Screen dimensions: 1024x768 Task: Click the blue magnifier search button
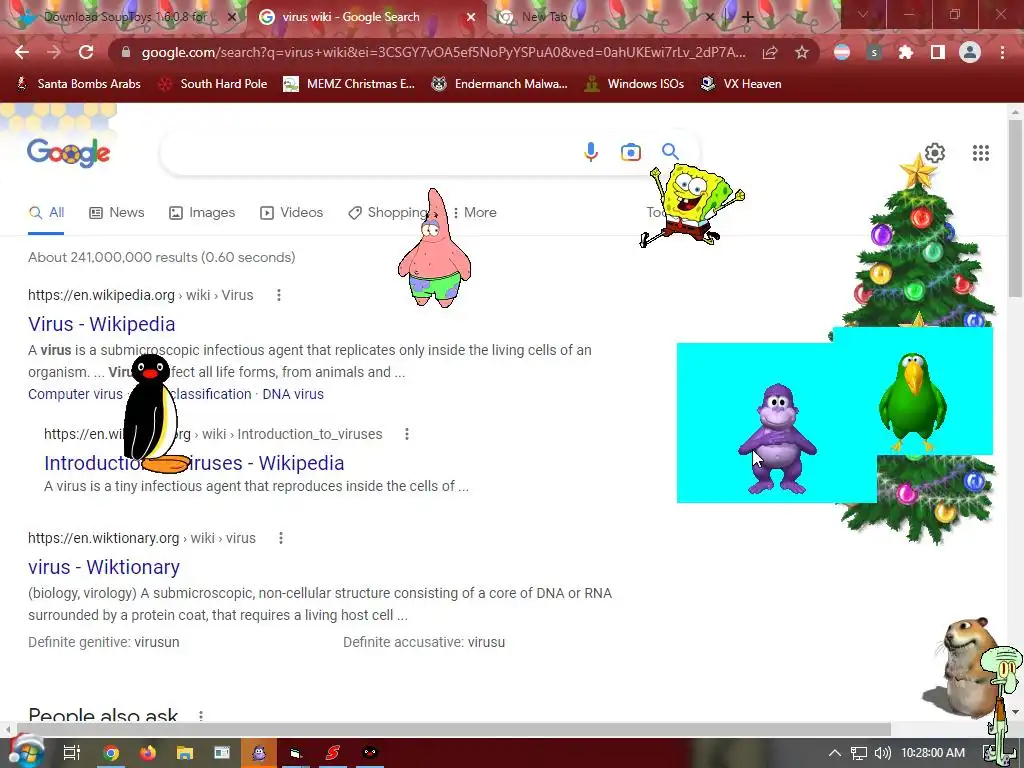pos(670,152)
